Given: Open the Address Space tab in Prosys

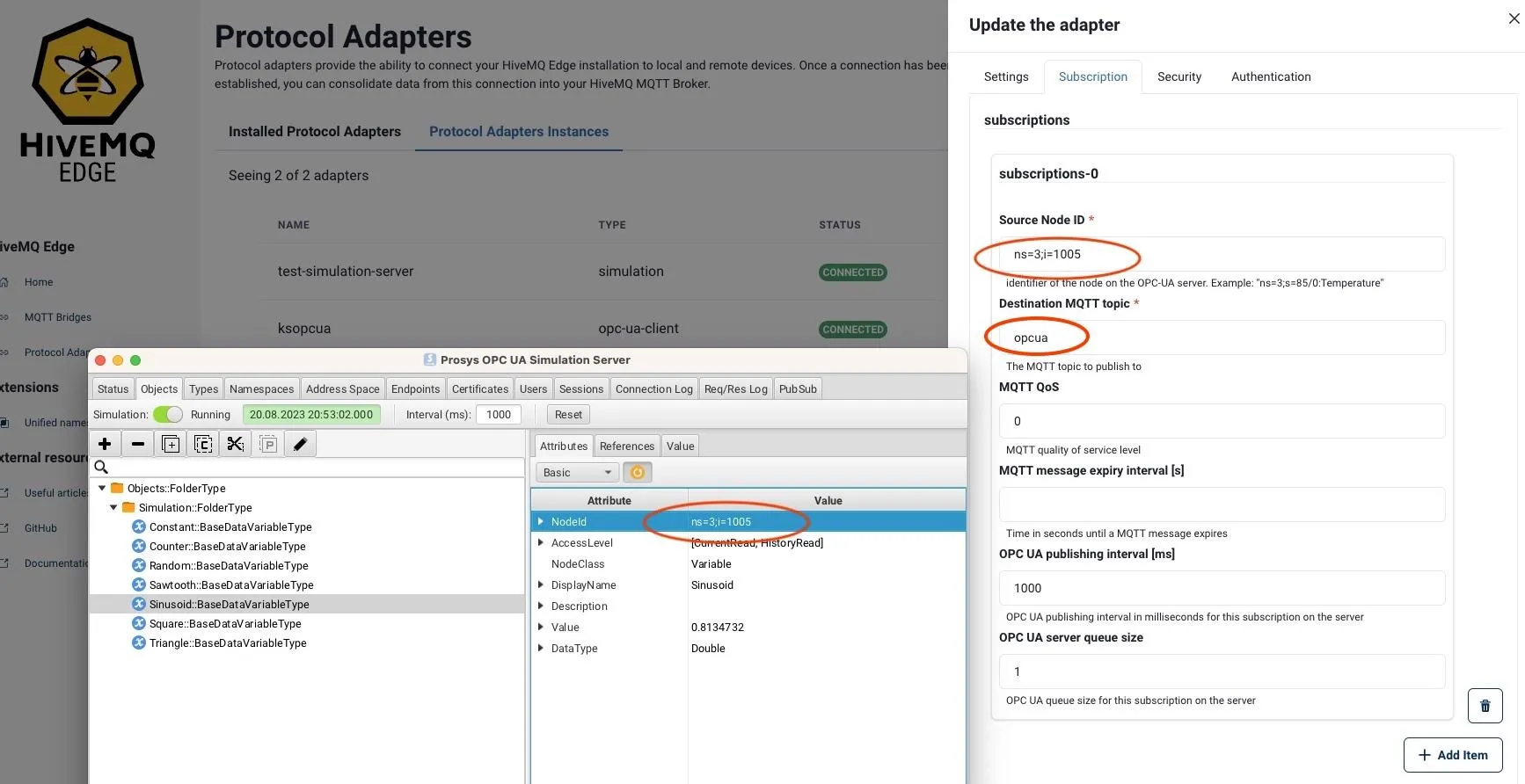Looking at the screenshot, I should [343, 388].
